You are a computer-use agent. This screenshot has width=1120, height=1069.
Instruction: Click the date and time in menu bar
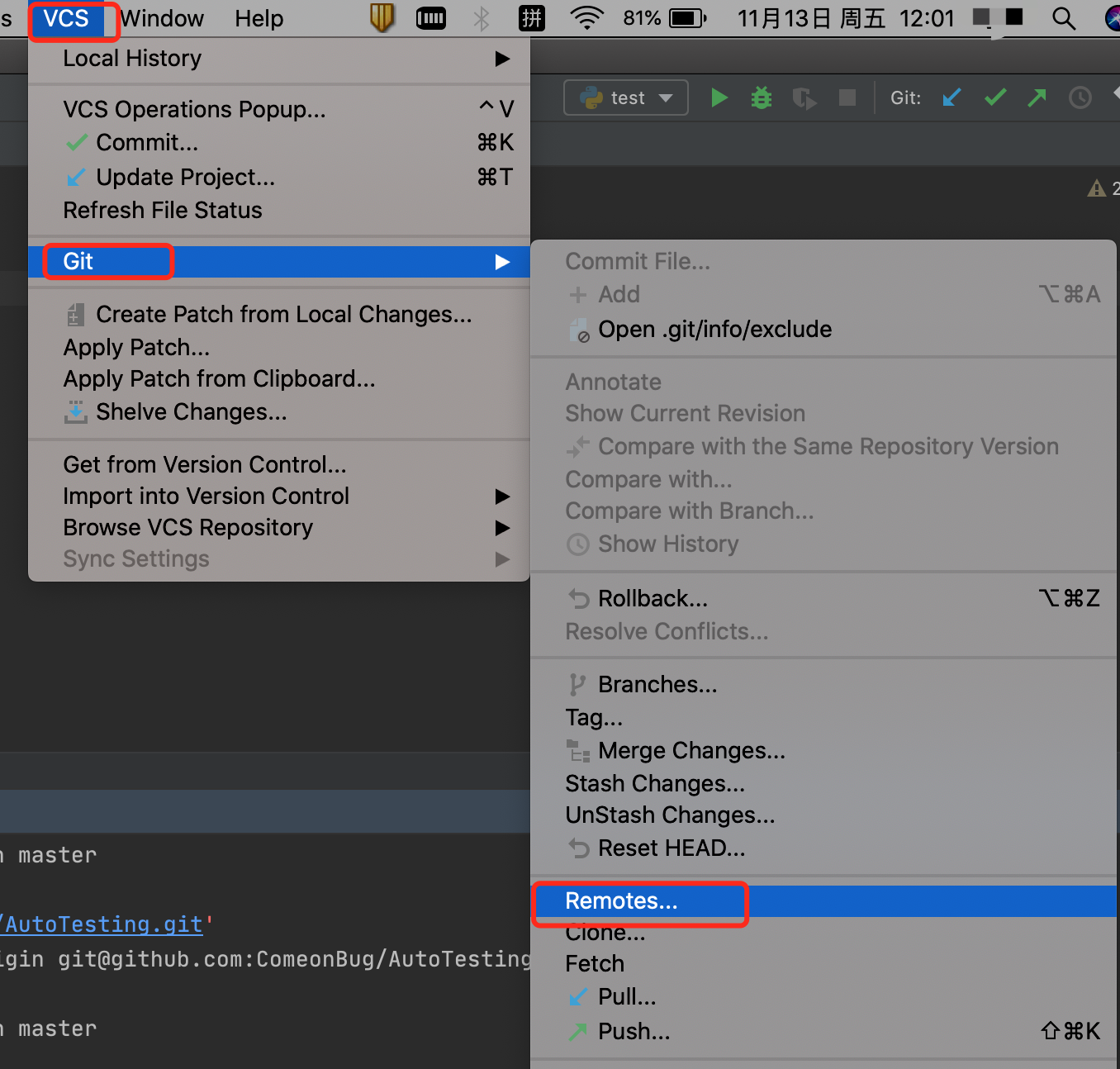[846, 18]
